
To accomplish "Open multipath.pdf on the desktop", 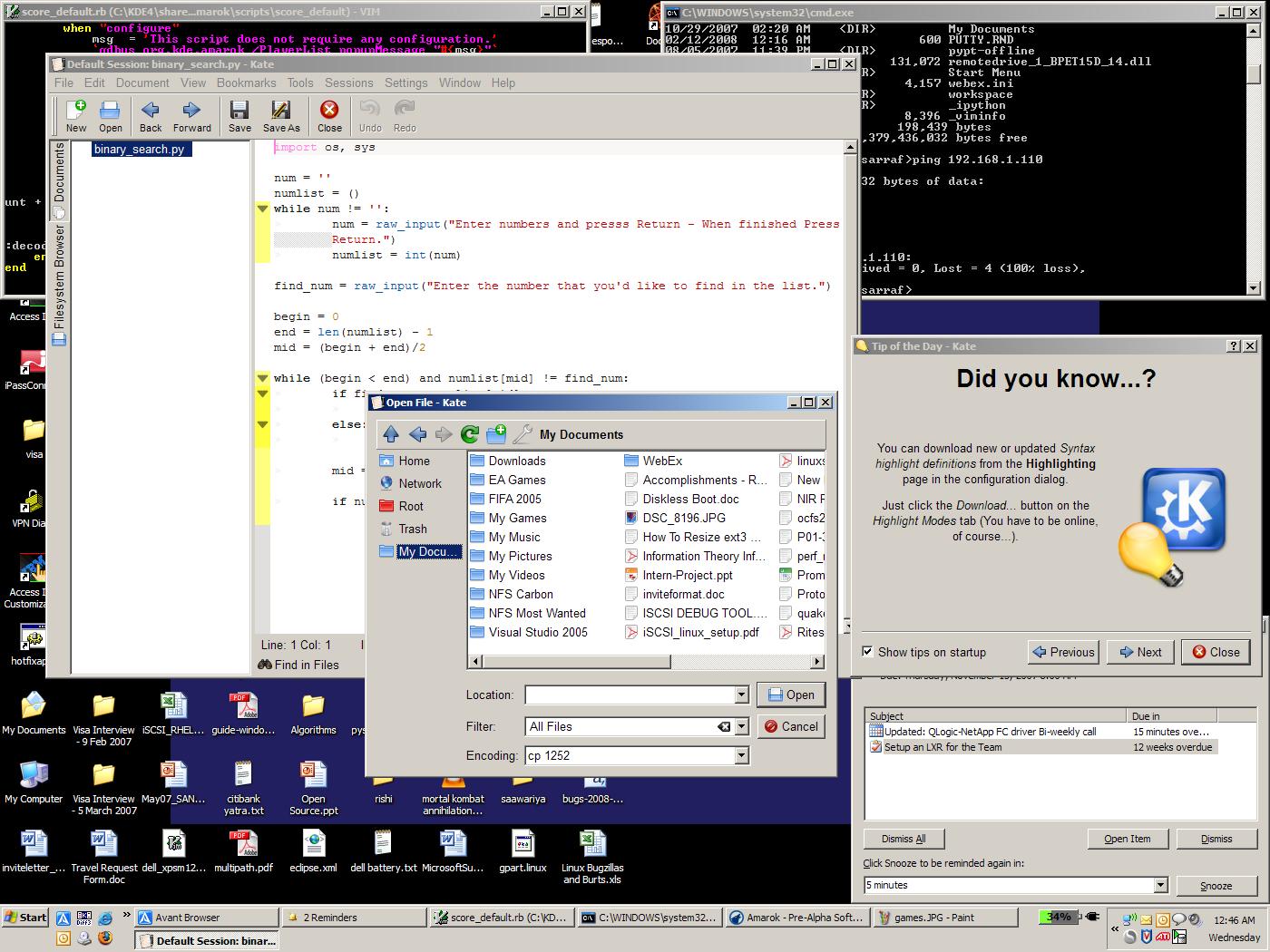I will pos(243,850).
